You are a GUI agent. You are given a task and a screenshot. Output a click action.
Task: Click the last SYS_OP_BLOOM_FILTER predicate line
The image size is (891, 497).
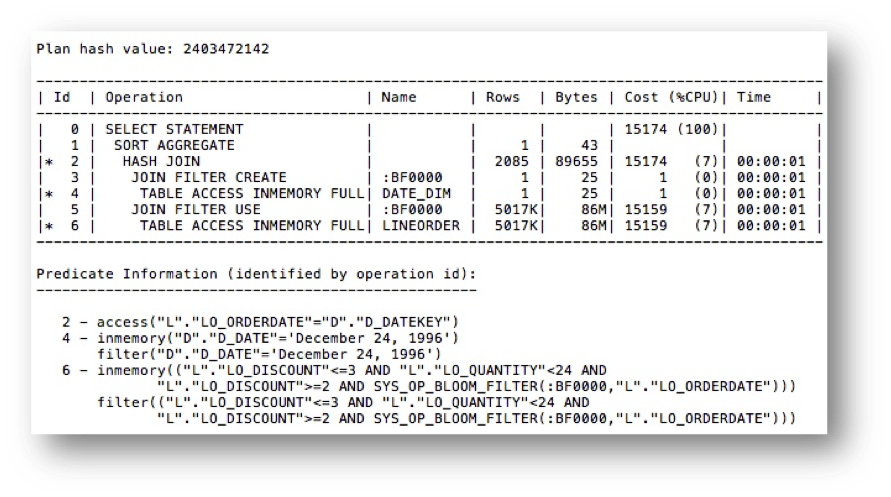[x=476, y=419]
